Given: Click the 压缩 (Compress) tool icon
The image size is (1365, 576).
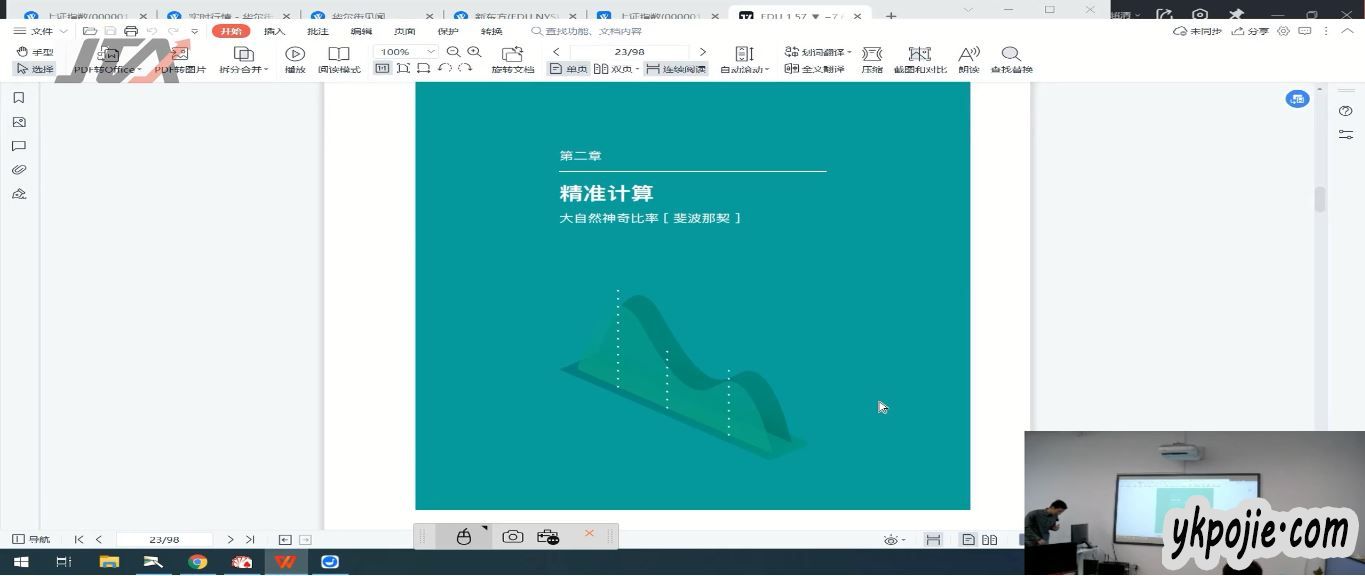Looking at the screenshot, I should pyautogui.click(x=872, y=54).
